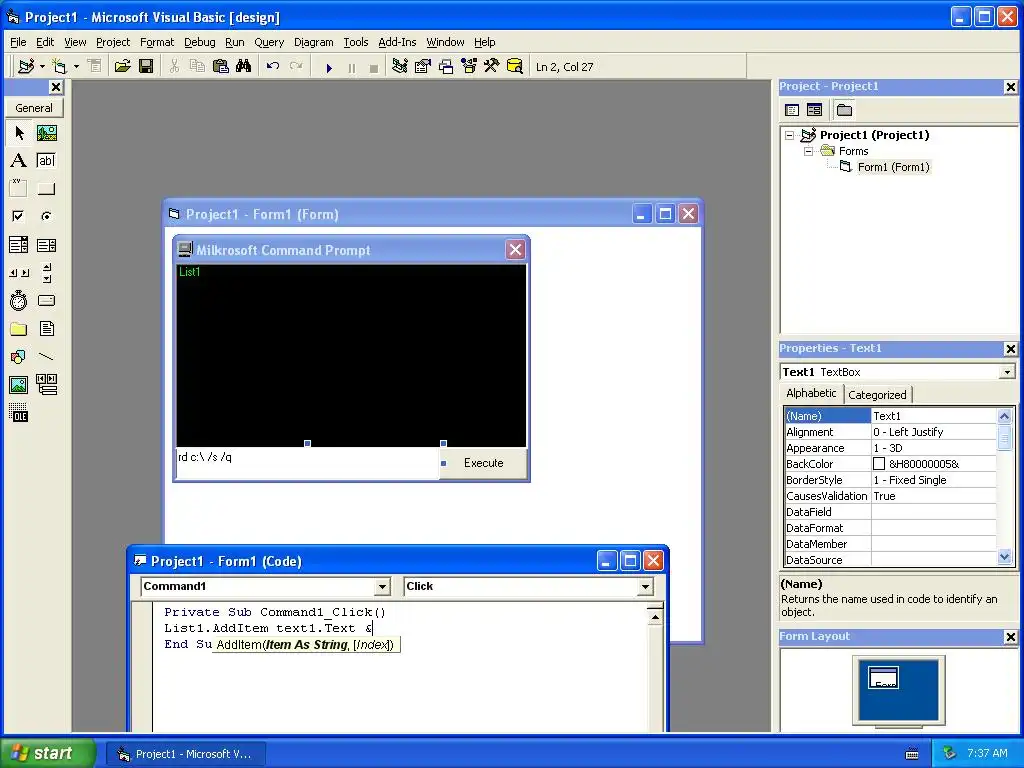Click the Undo toolbar icon
Viewport: 1024px width, 768px height.
tap(273, 67)
